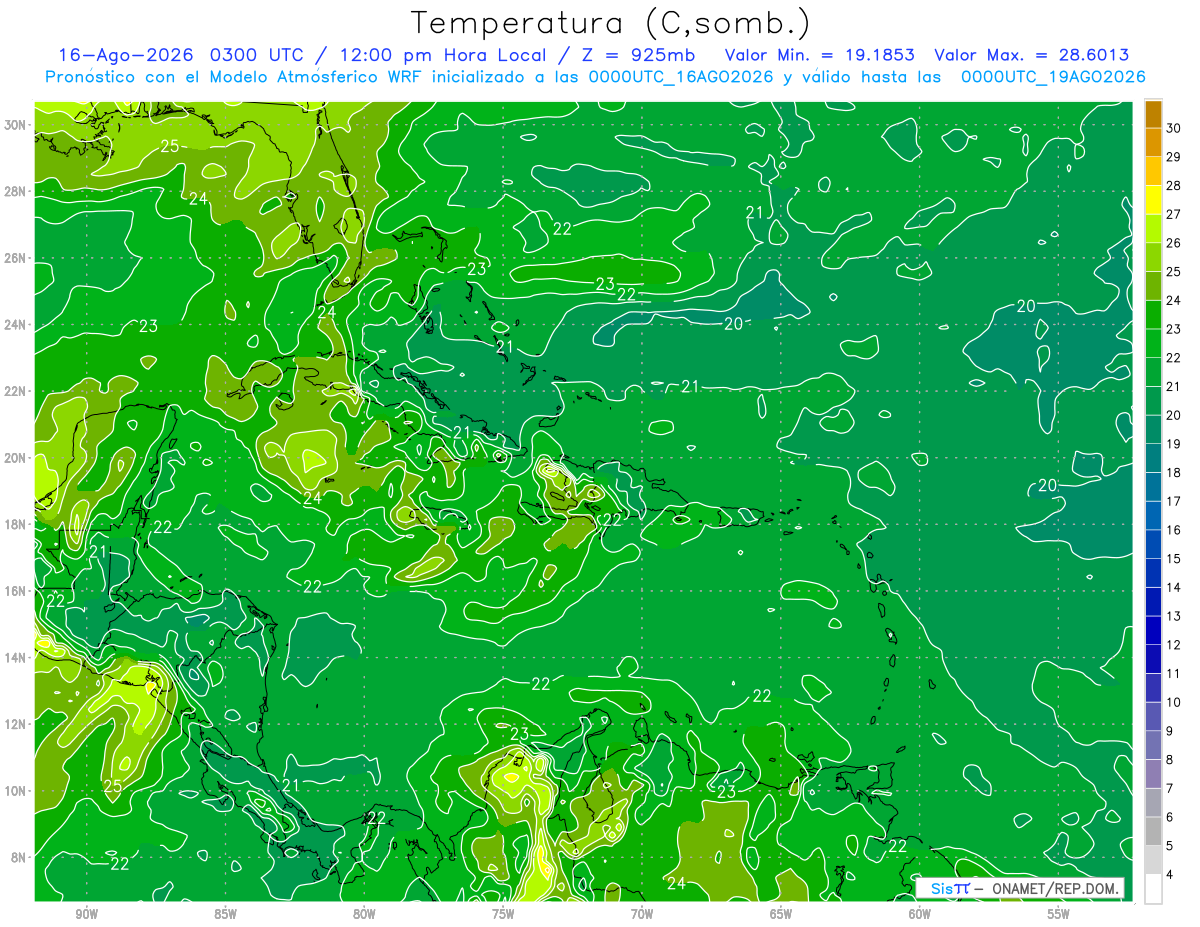Click the 'Valor Max. = 28.6013' text
Screen dimensions: 1200x927
pyautogui.click(x=1032, y=55)
